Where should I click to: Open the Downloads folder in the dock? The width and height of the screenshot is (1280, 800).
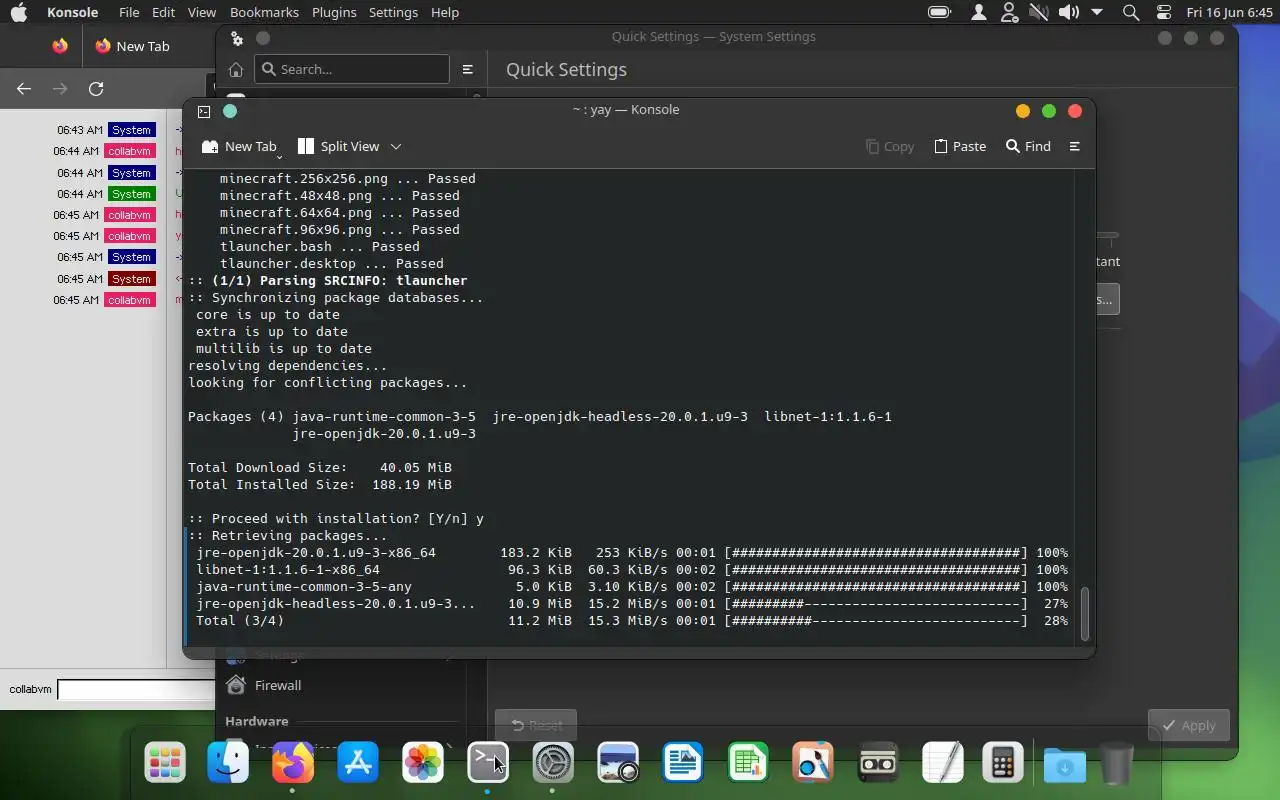1065,766
